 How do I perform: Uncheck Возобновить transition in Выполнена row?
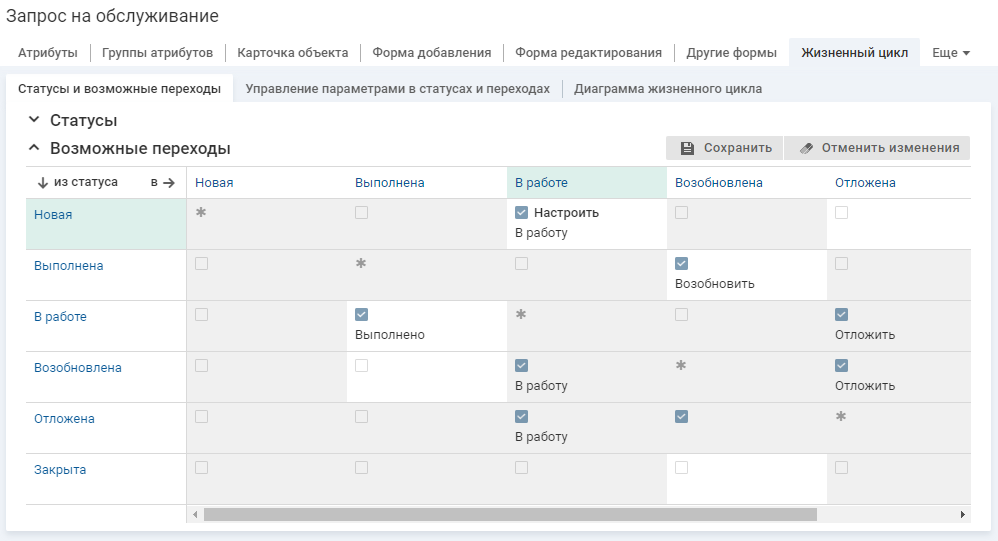[x=681, y=264]
